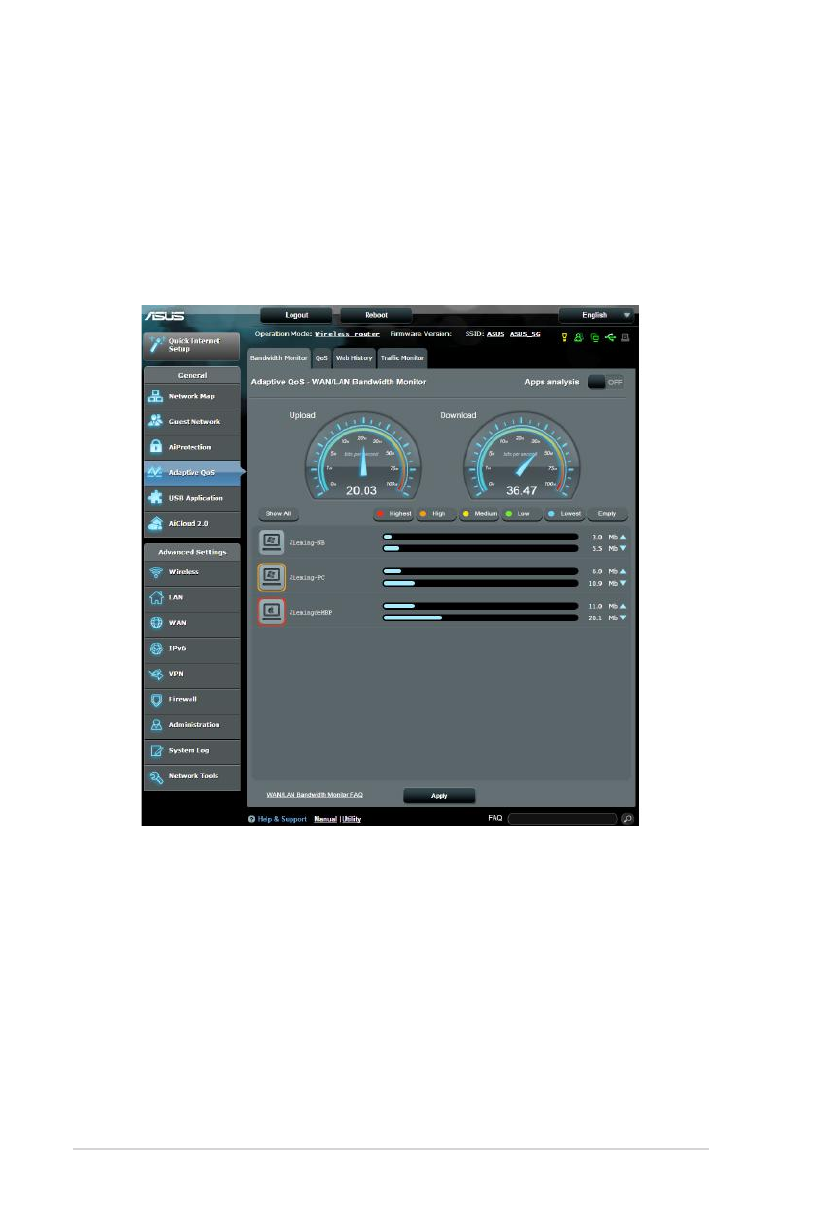Expand the English language dropdown
Screen dimensions: 828x1230
pyautogui.click(x=597, y=315)
